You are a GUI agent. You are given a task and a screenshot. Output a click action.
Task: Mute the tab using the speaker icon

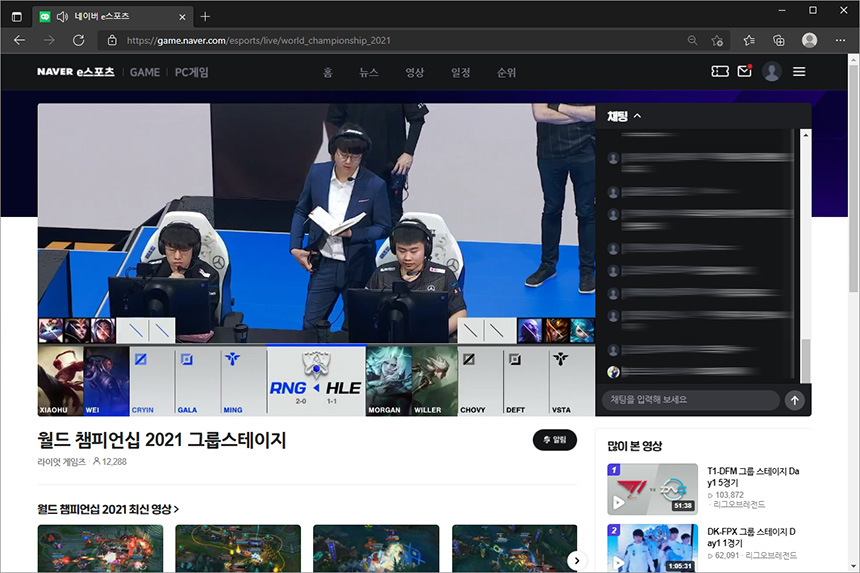pos(63,16)
